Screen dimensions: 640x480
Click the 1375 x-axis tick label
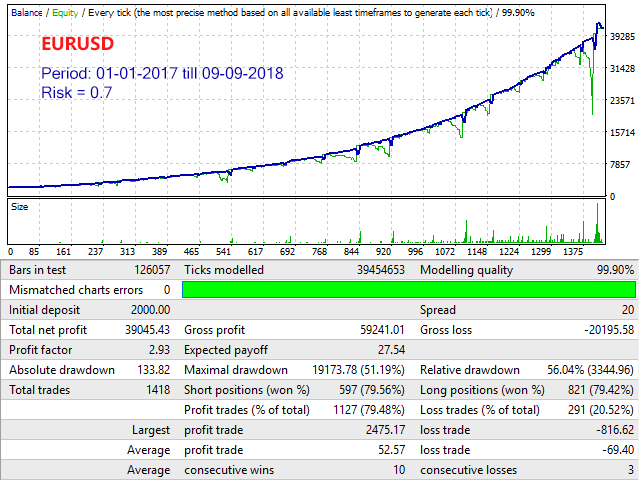573,252
